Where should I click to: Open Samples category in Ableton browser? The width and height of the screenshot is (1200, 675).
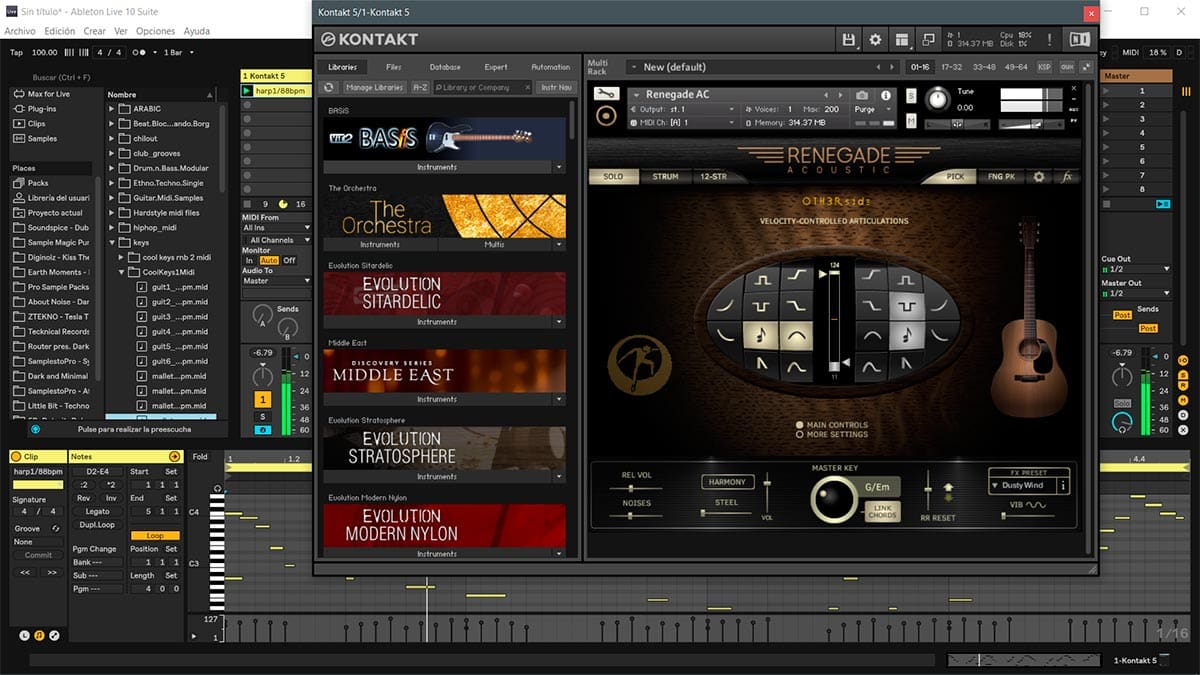tap(35, 138)
